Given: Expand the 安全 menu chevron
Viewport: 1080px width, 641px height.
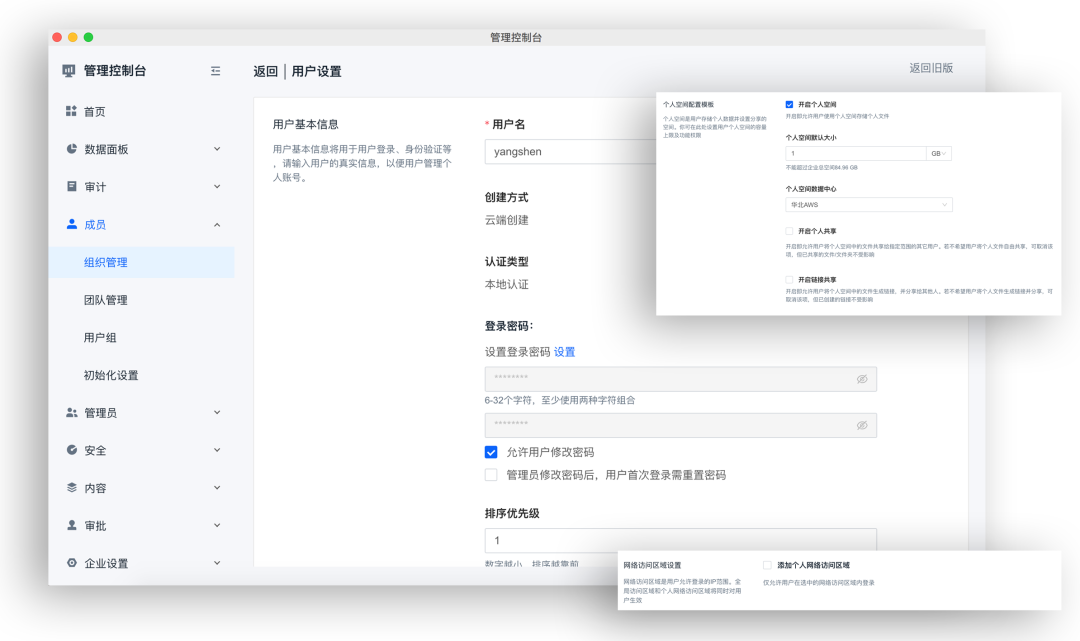Looking at the screenshot, I should tap(217, 450).
